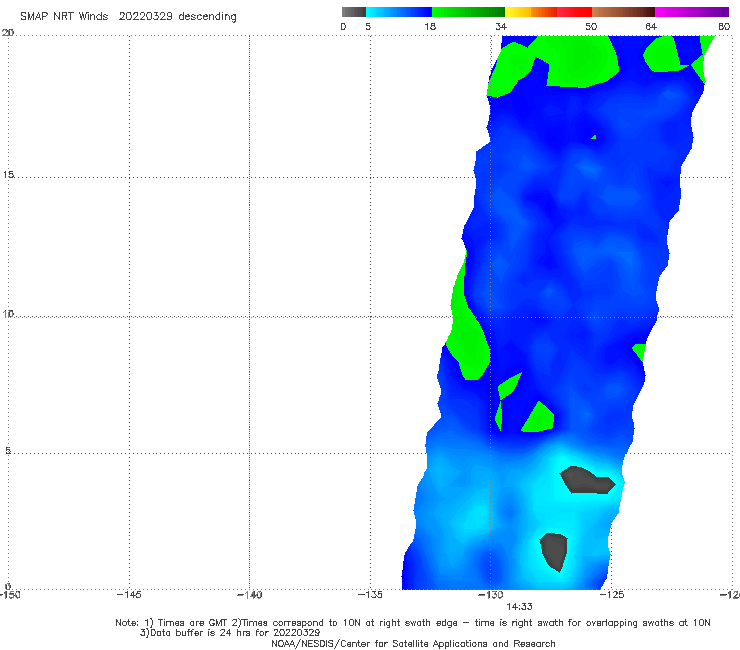This screenshot has height=650, width=740.
Task: Click the longitude label '-145'
Action: coord(129,595)
